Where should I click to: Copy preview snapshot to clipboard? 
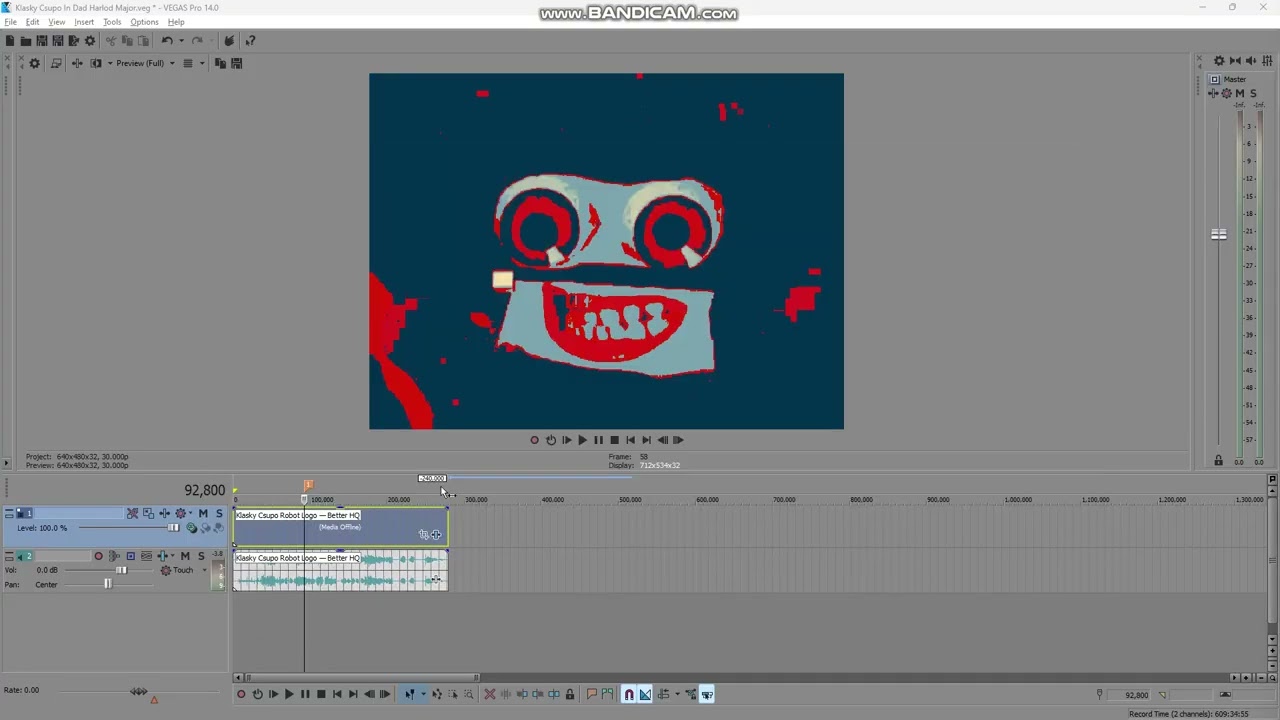click(220, 63)
